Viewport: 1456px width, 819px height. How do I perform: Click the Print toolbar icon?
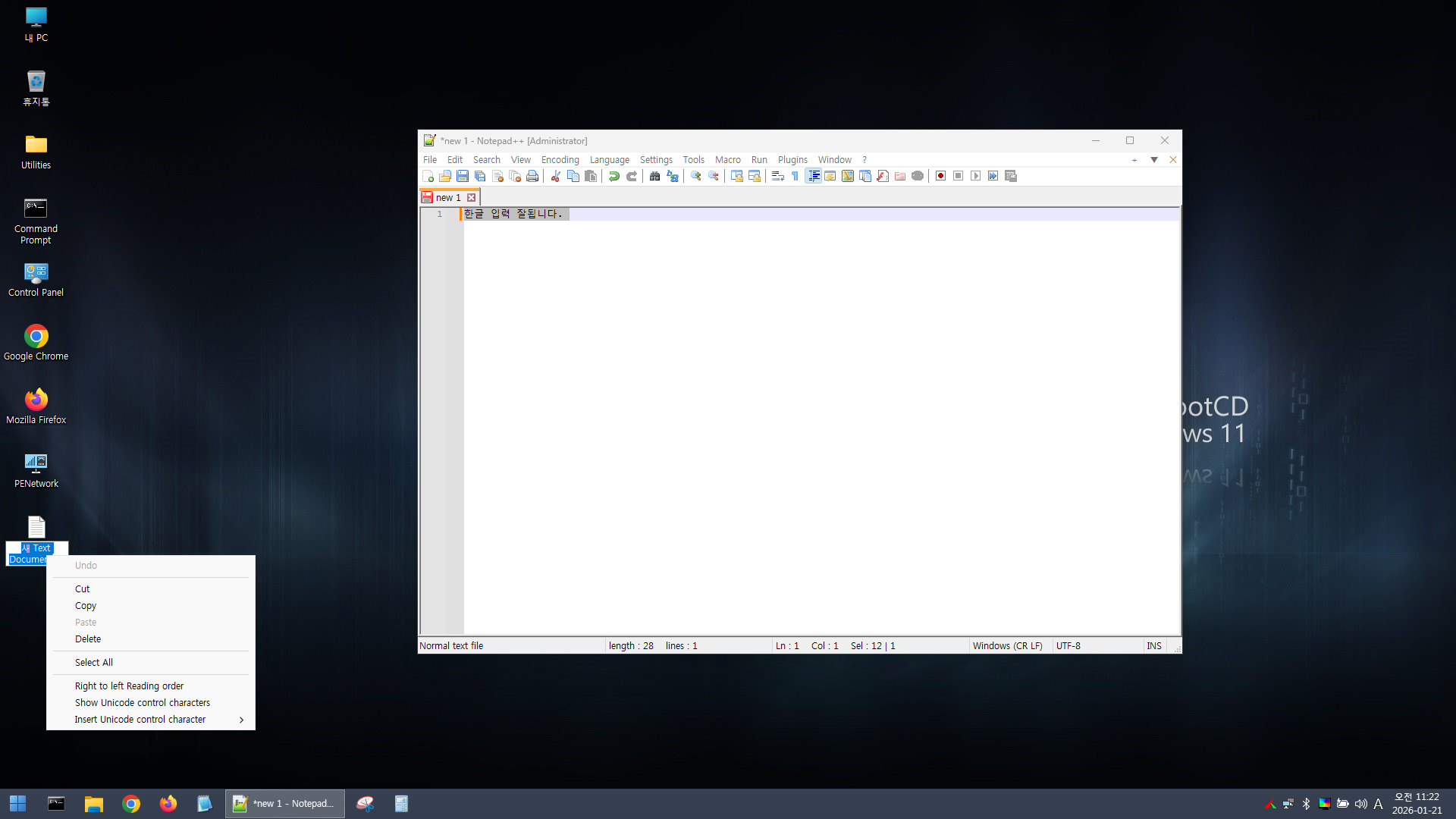[532, 176]
